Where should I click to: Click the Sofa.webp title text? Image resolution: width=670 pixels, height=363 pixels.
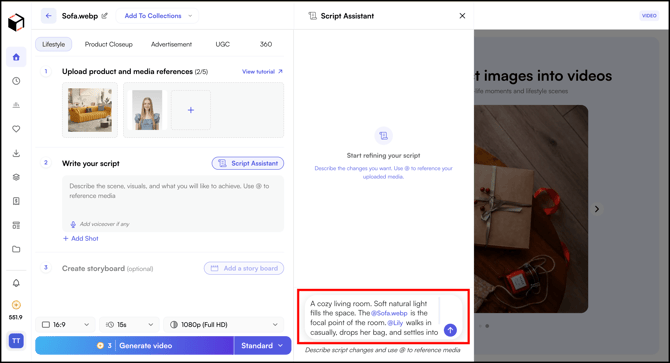coord(80,16)
